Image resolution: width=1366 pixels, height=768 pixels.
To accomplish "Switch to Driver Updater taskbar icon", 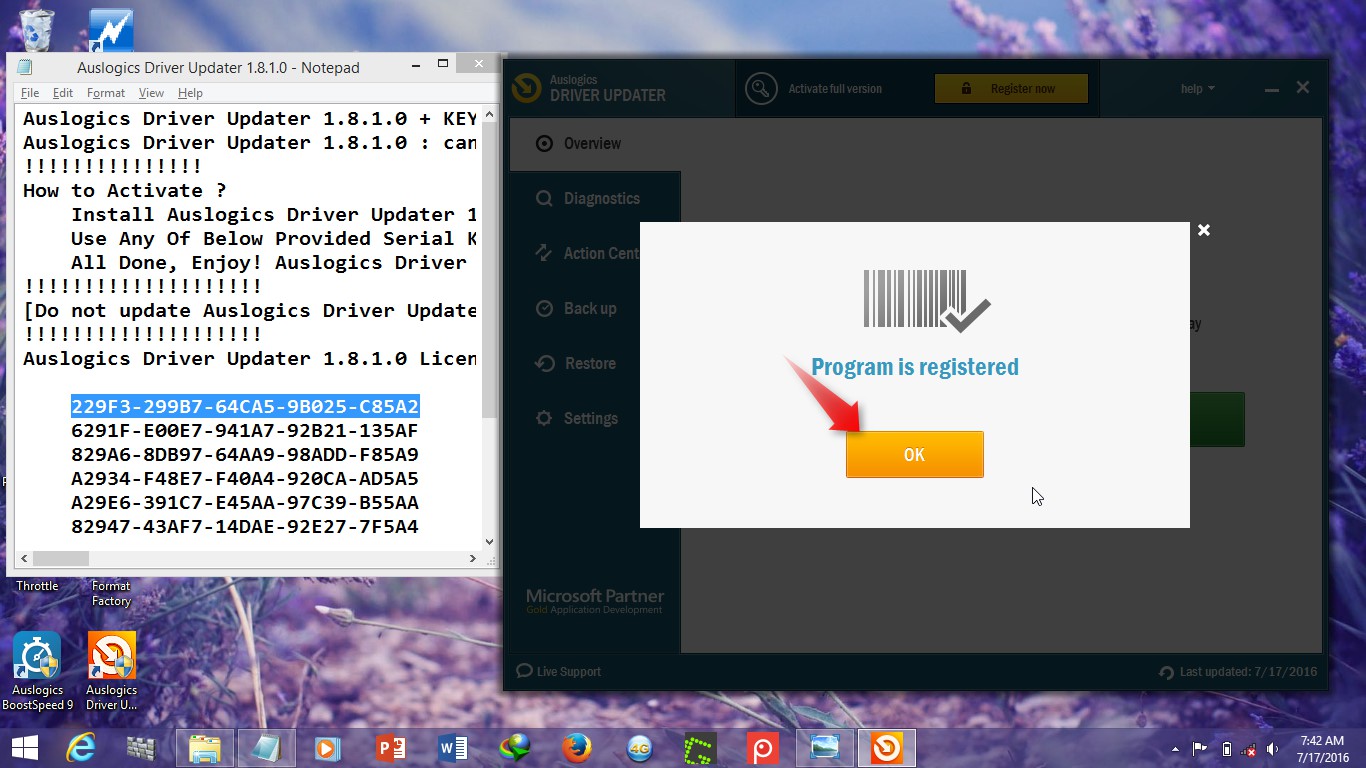I will click(887, 748).
